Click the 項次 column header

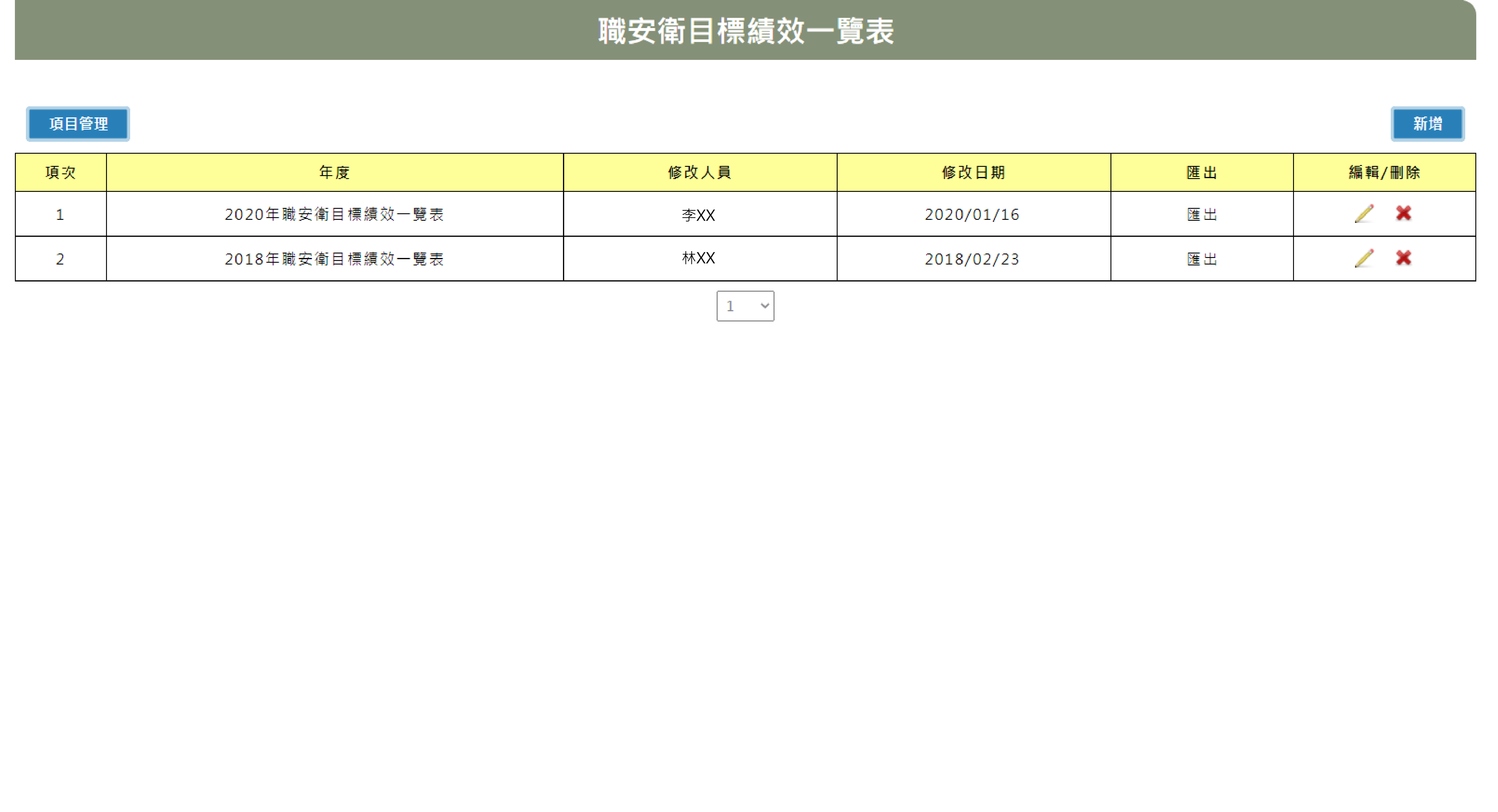[x=60, y=173]
